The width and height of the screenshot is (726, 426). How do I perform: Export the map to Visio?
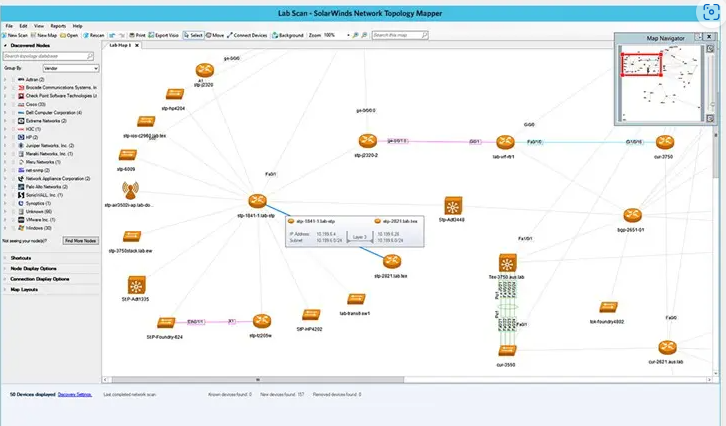tap(163, 35)
